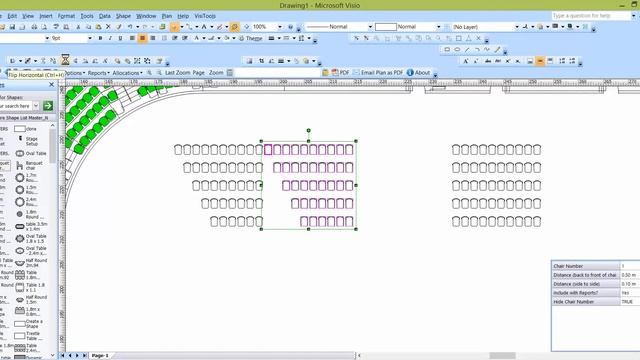Viewport: 640px width, 360px height.
Task: Click the highlighted middle vertical align icon
Action: point(540,61)
